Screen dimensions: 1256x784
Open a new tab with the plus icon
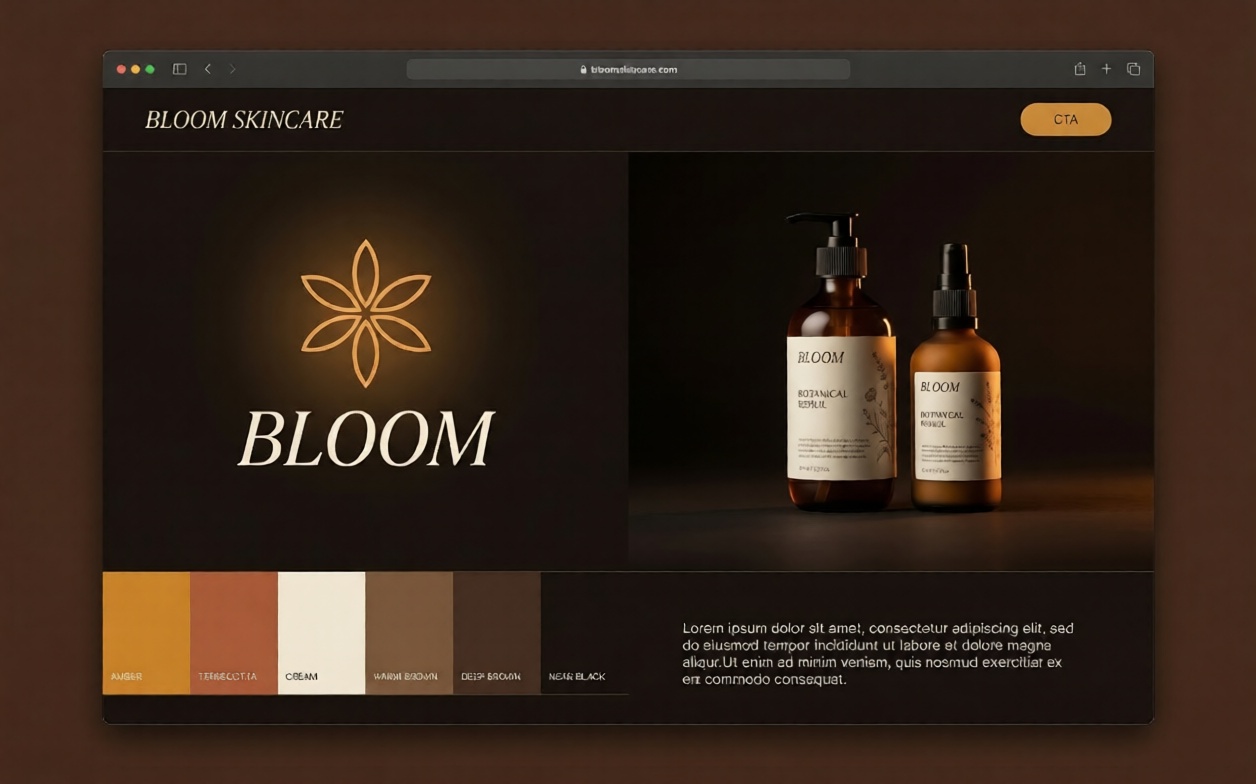point(1106,68)
